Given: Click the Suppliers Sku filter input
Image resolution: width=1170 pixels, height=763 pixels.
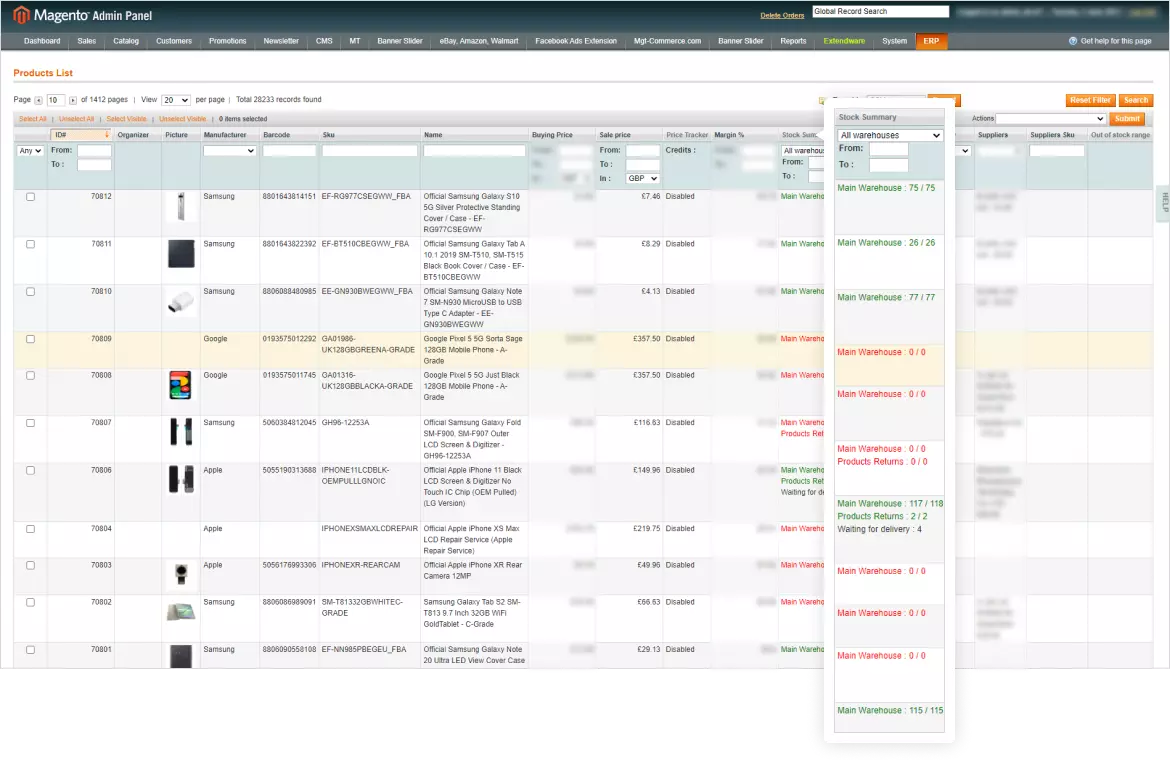Looking at the screenshot, I should click(x=1057, y=151).
